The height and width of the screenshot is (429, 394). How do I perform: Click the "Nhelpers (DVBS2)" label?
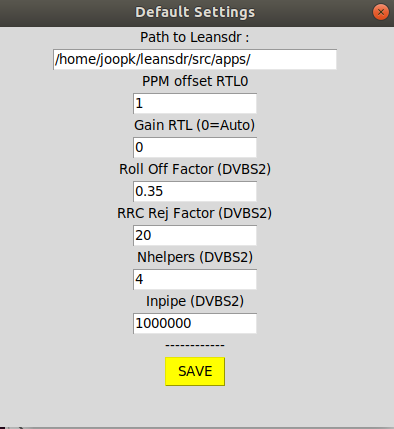195,257
